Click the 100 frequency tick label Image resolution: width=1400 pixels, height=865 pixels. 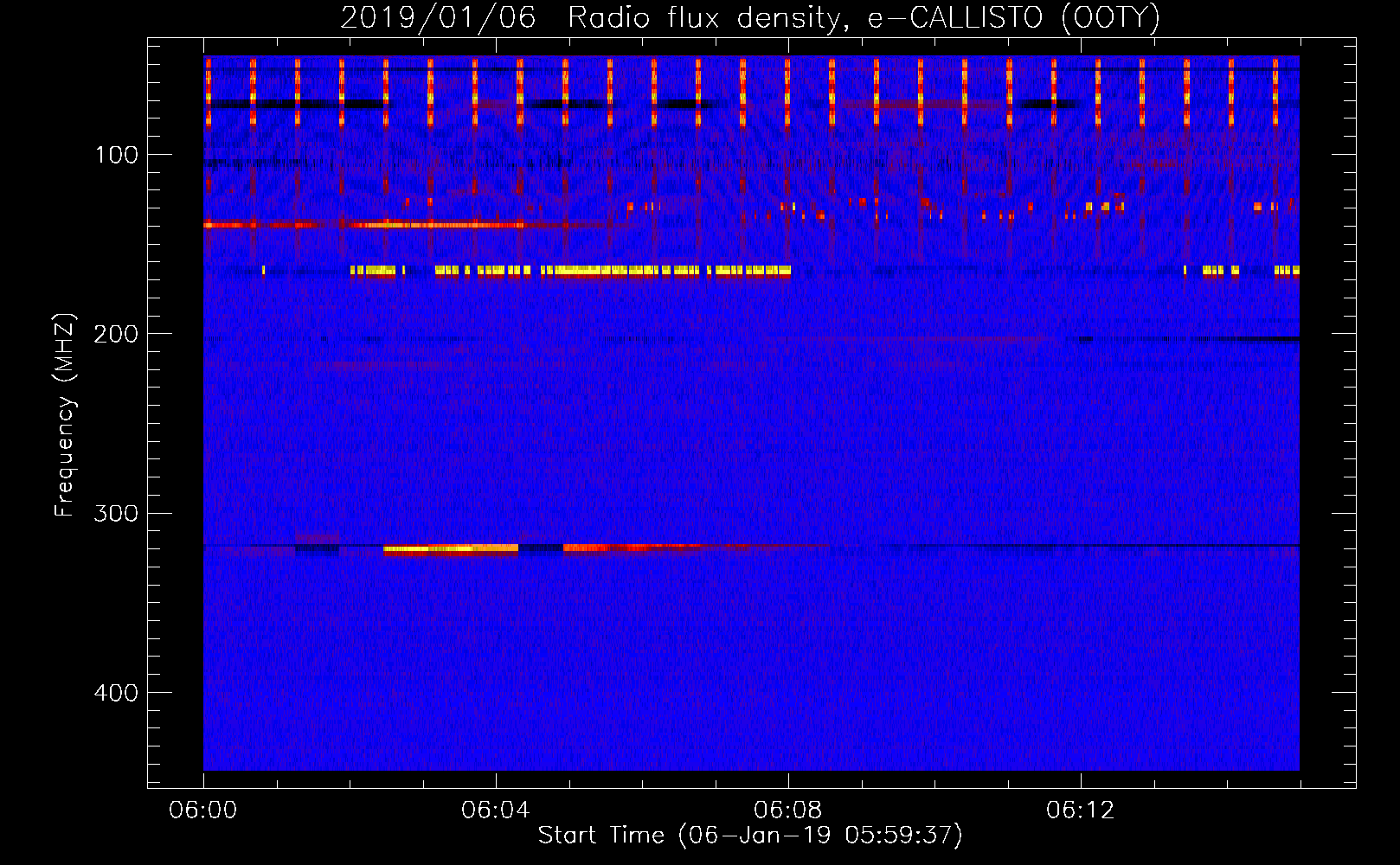click(x=117, y=155)
